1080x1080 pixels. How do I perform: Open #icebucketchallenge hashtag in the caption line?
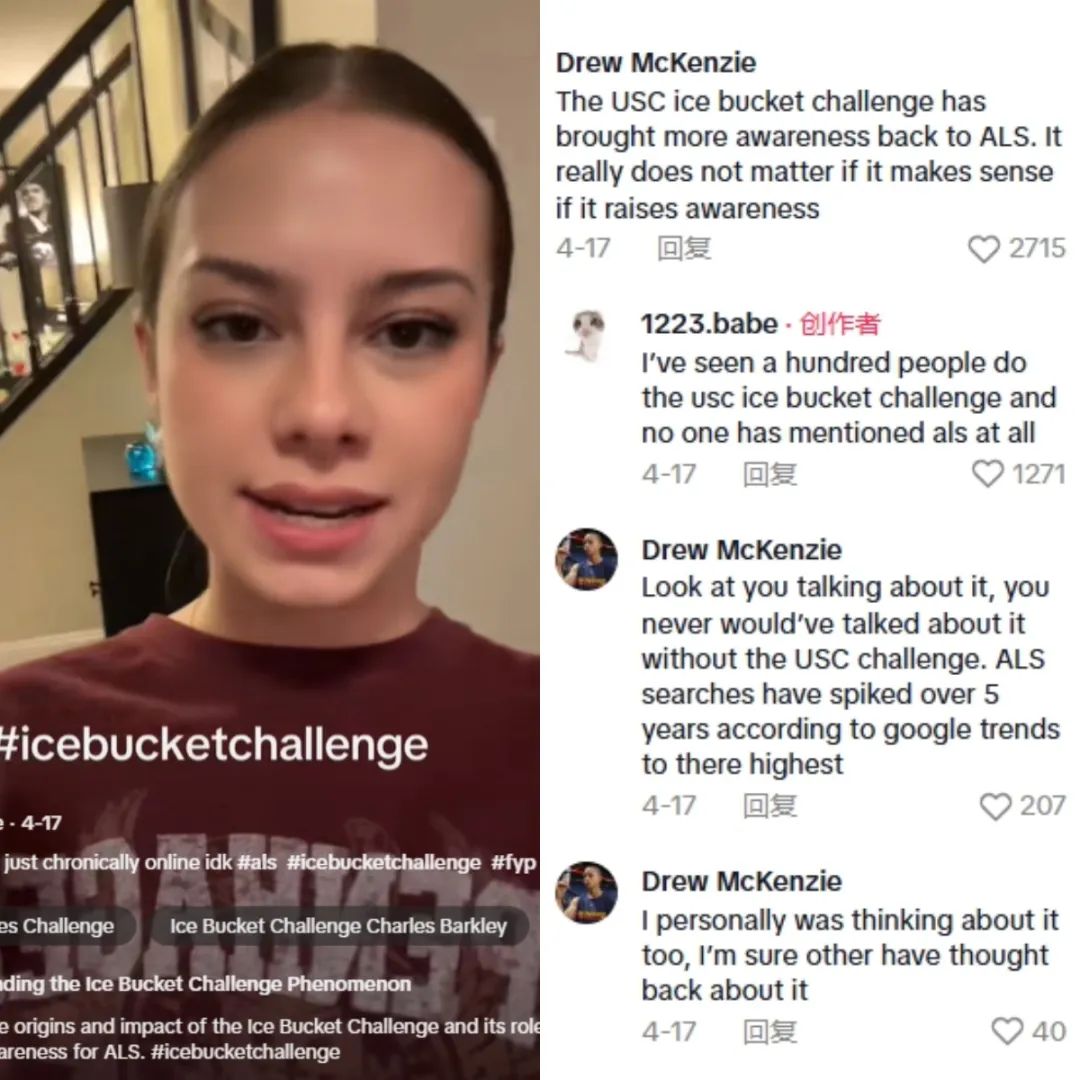[x=384, y=862]
